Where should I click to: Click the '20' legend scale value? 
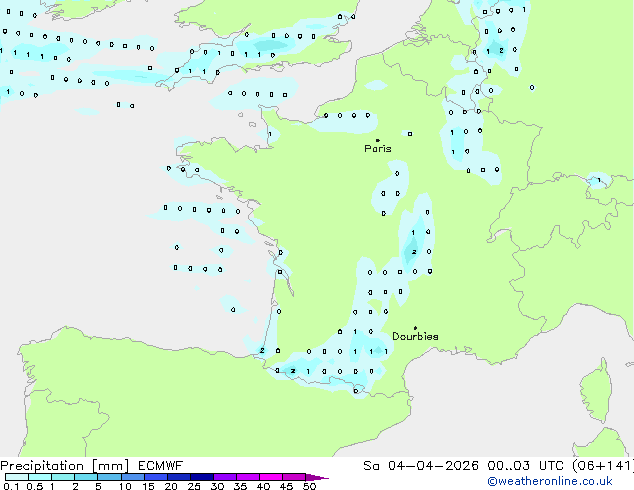(x=171, y=486)
